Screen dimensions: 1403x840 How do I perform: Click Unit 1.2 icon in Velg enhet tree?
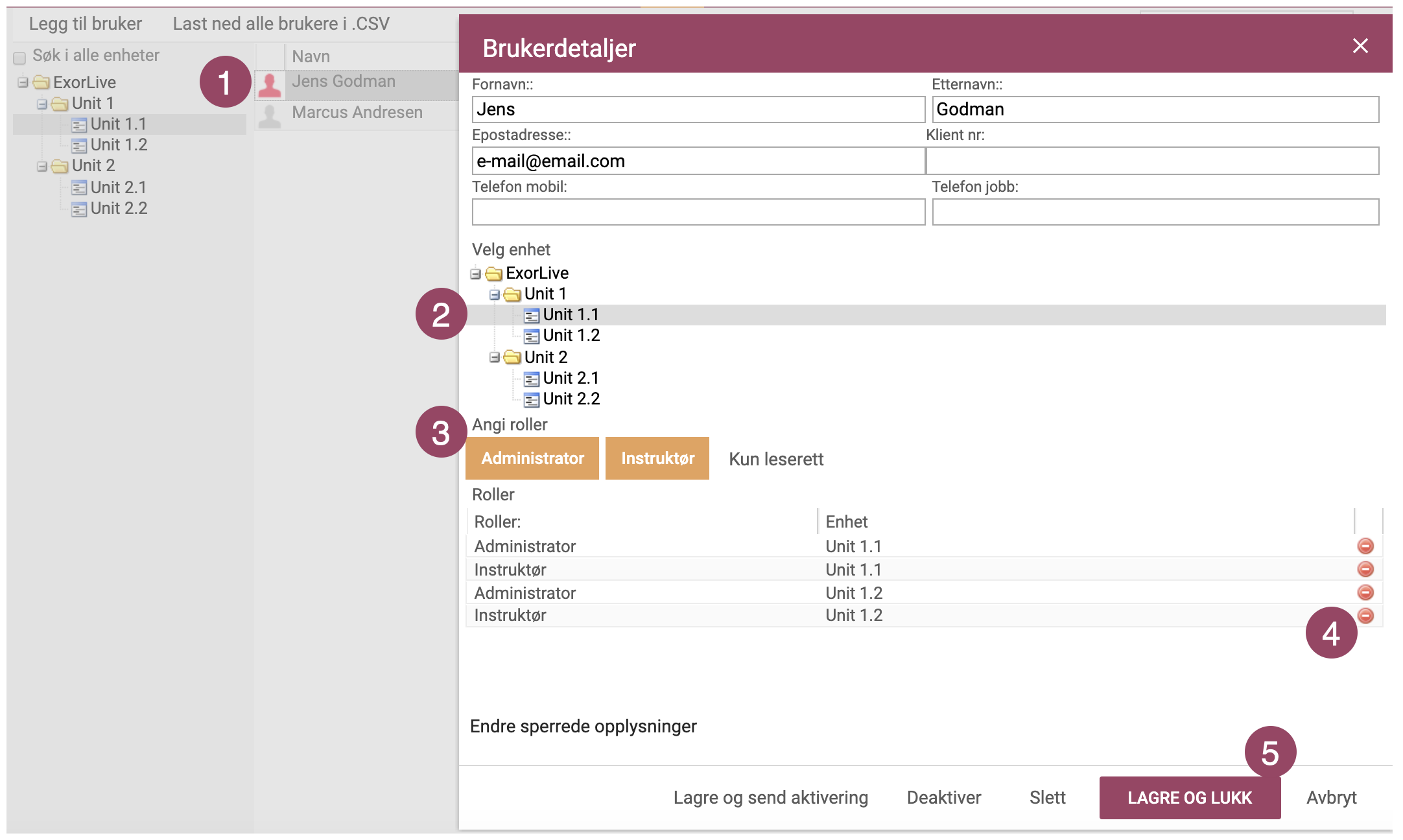click(x=532, y=336)
